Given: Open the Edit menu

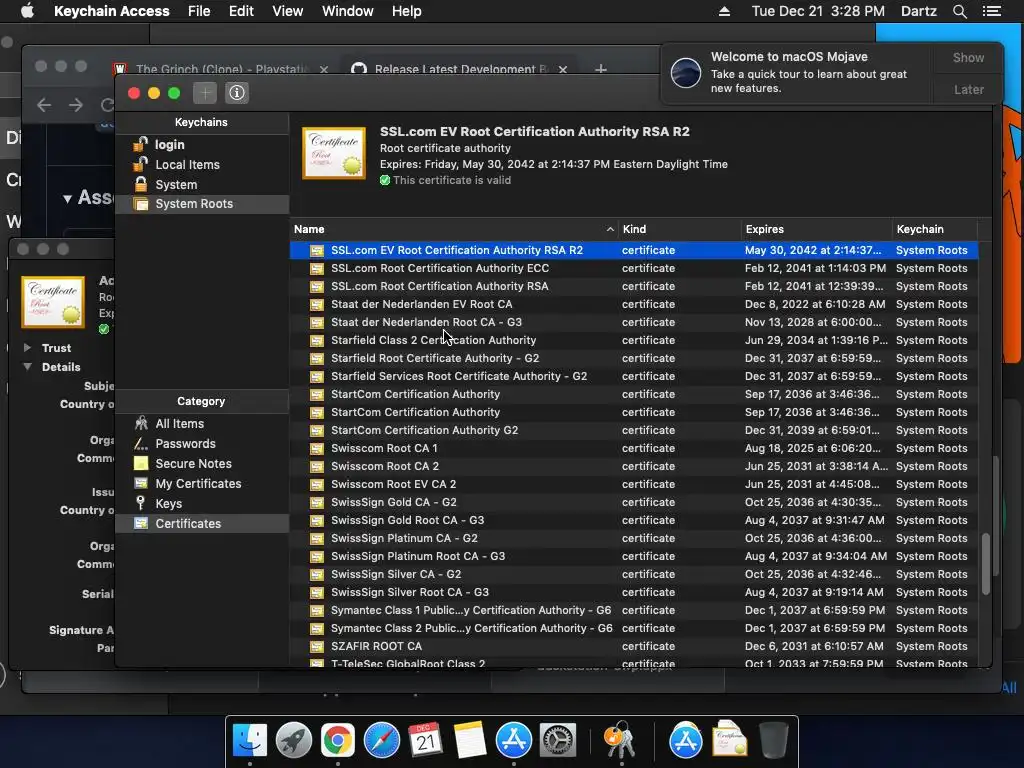Looking at the screenshot, I should click(x=241, y=11).
